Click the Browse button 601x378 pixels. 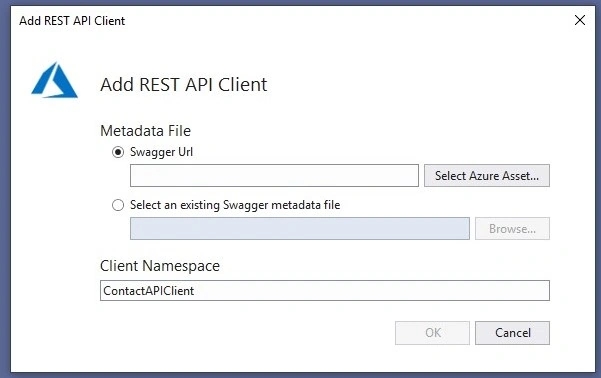coord(512,228)
